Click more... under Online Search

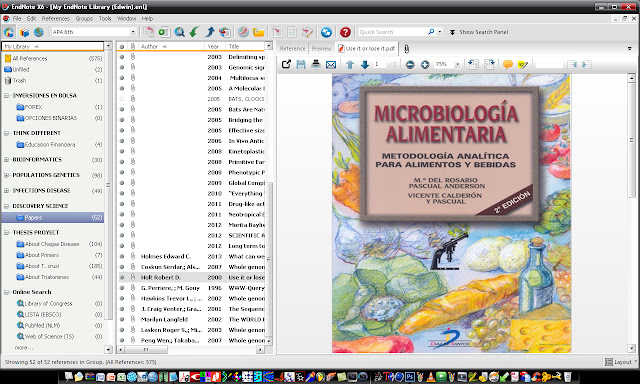point(23,347)
